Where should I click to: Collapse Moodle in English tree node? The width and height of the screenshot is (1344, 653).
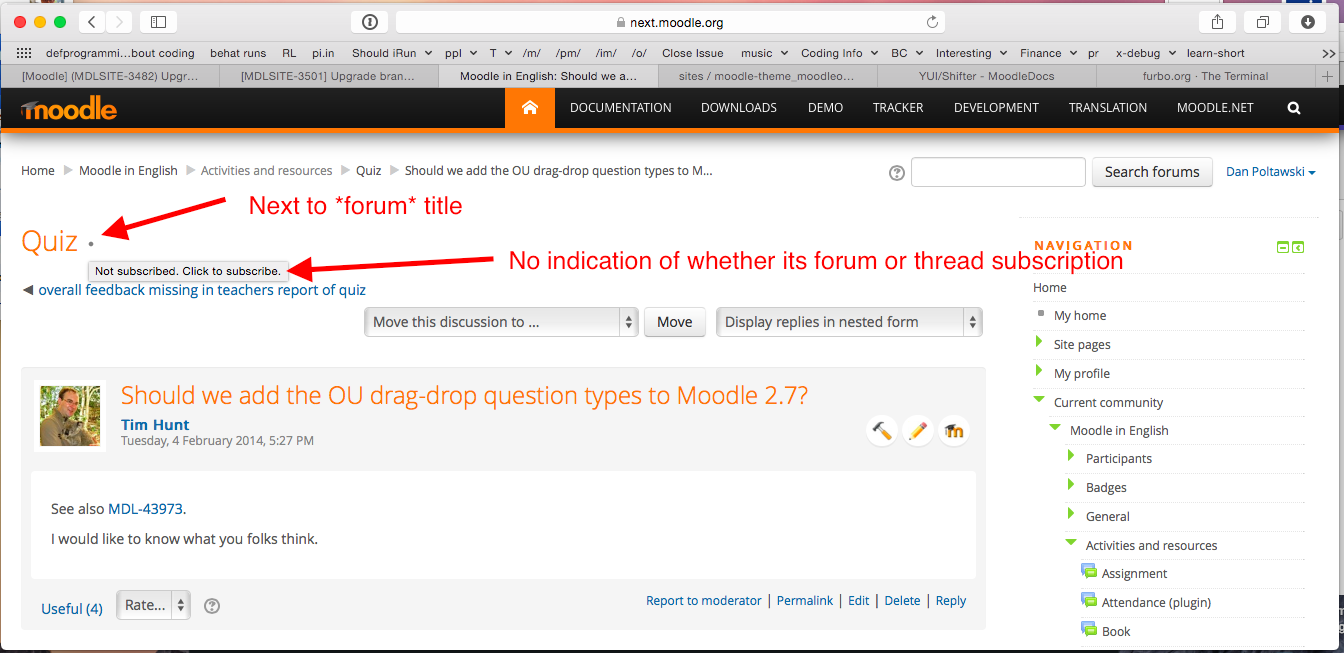pos(1056,429)
